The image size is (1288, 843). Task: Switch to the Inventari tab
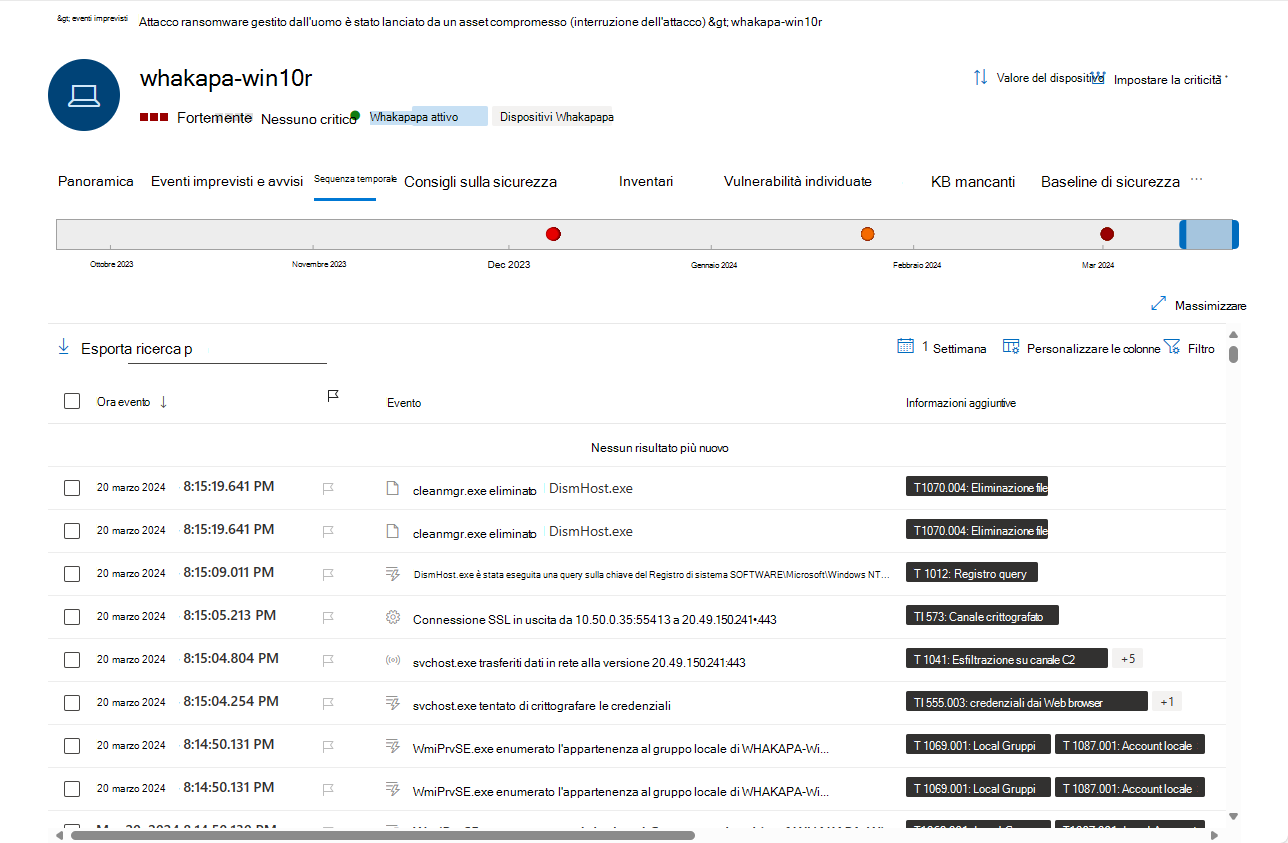tap(646, 181)
